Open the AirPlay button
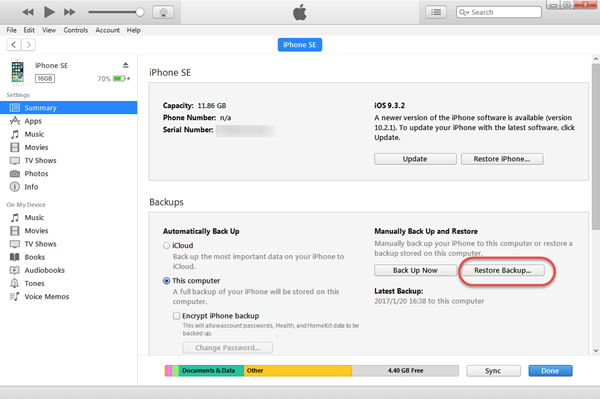 (163, 12)
